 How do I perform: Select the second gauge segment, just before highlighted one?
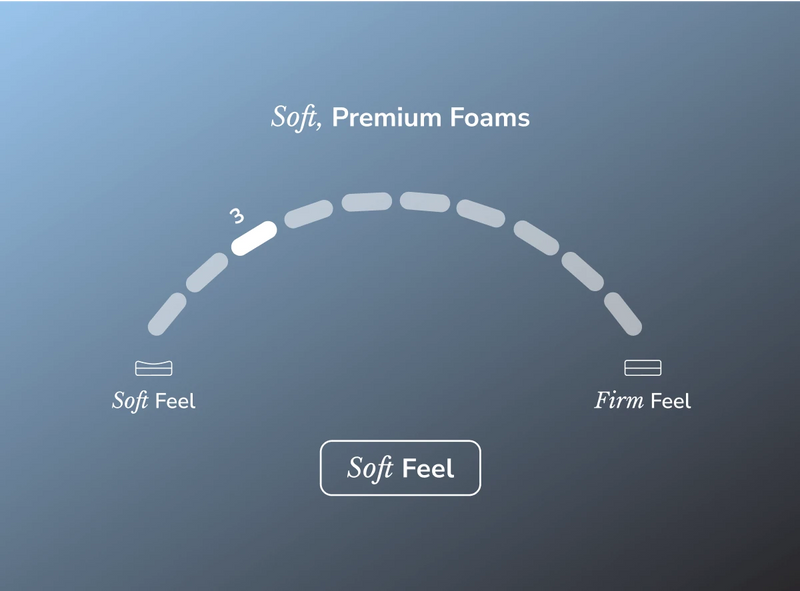point(207,273)
